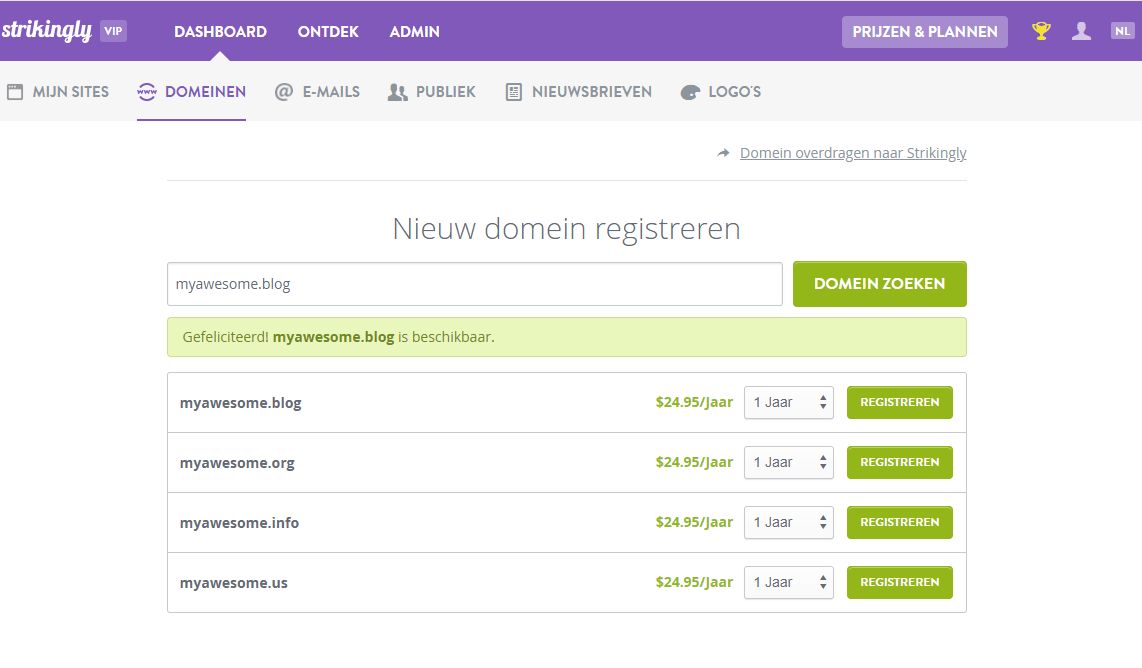Click the NL language badge
Screen dimensions: 1142x668
(x=1121, y=31)
